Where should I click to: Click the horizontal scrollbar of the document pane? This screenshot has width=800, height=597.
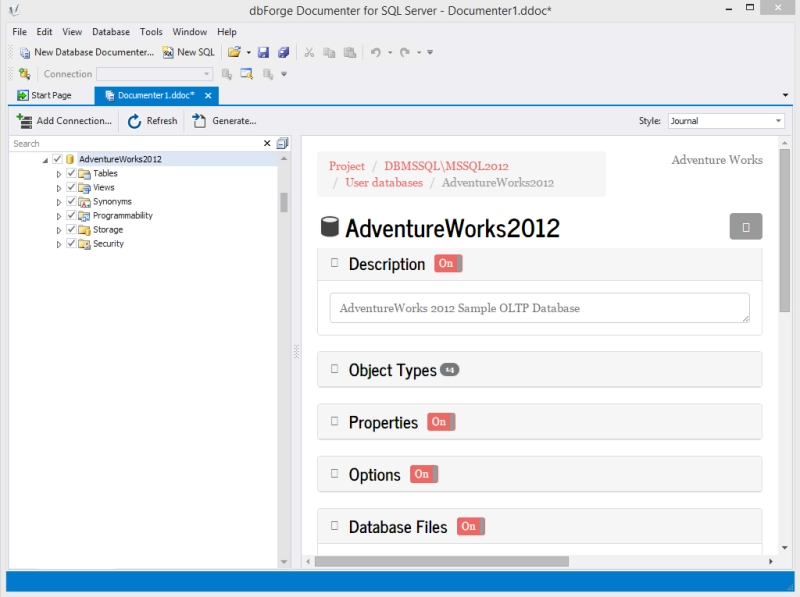point(442,561)
